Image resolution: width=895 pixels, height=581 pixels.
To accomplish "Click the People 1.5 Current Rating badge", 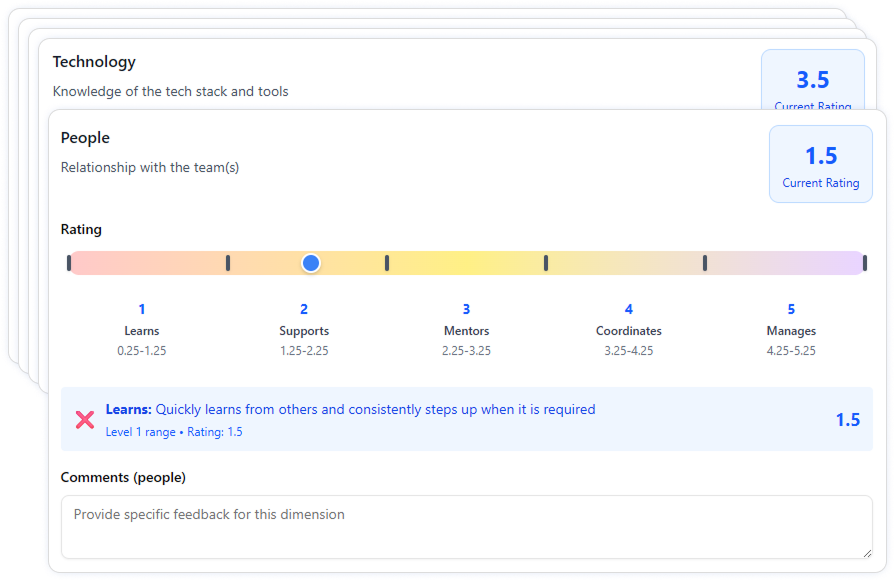I will point(820,164).
